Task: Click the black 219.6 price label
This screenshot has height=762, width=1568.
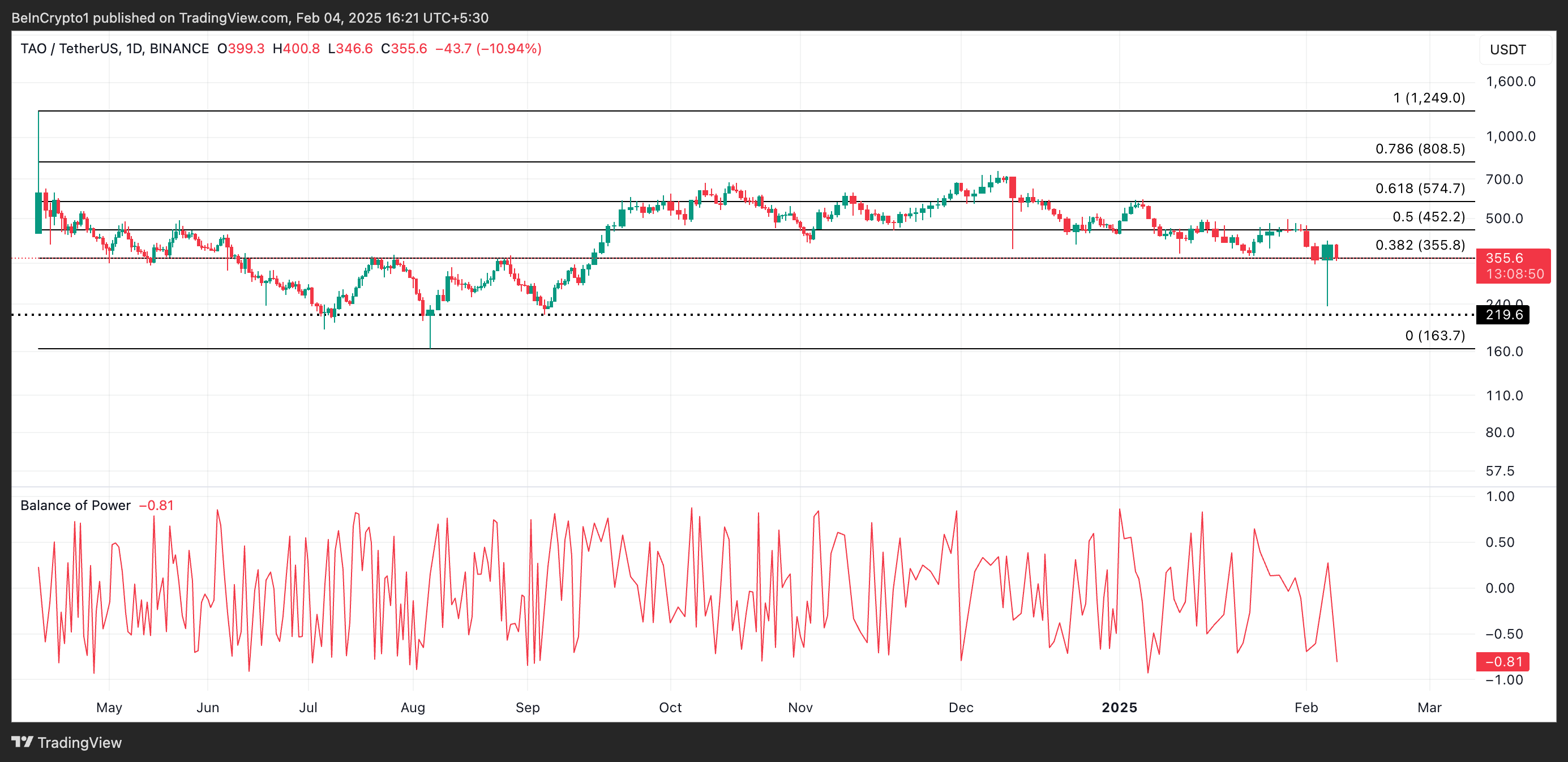Action: tap(1503, 315)
